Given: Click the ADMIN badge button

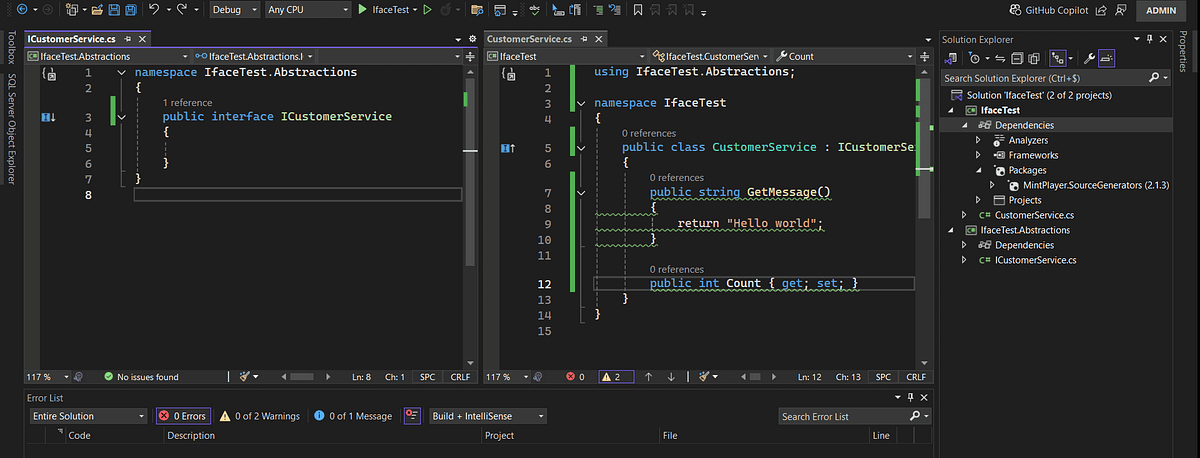Looking at the screenshot, I should (1162, 10).
